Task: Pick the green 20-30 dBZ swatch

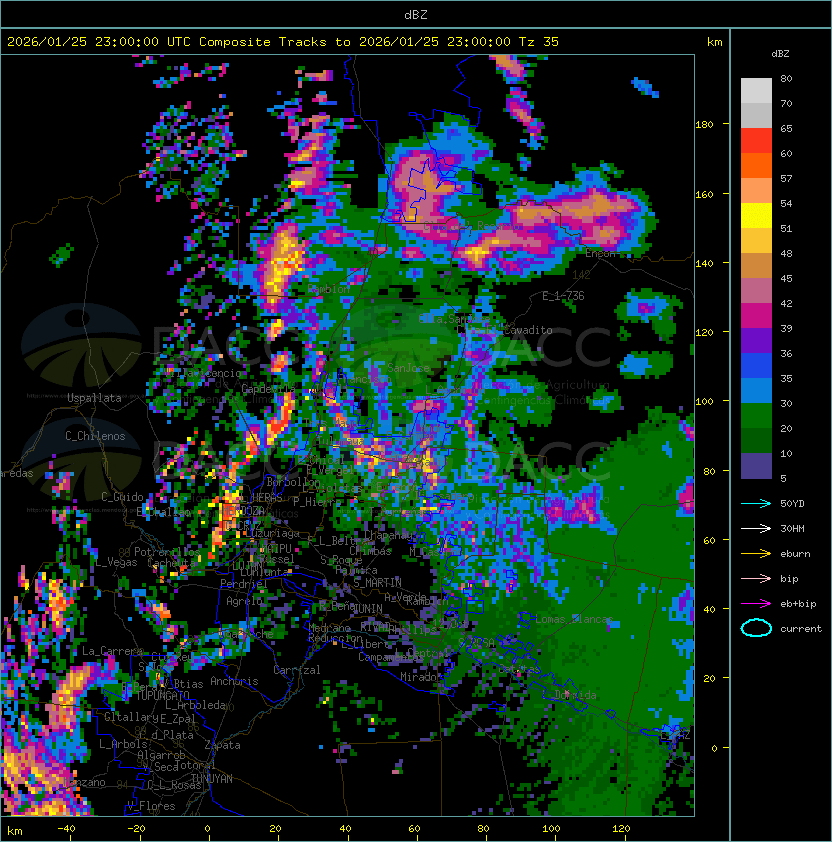Action: (x=756, y=416)
